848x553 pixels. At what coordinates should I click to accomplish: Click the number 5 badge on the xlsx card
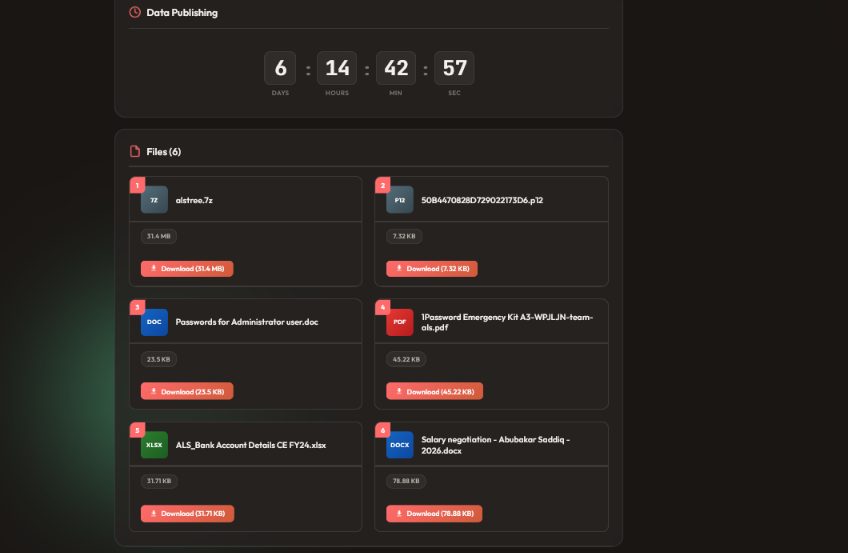(x=137, y=430)
